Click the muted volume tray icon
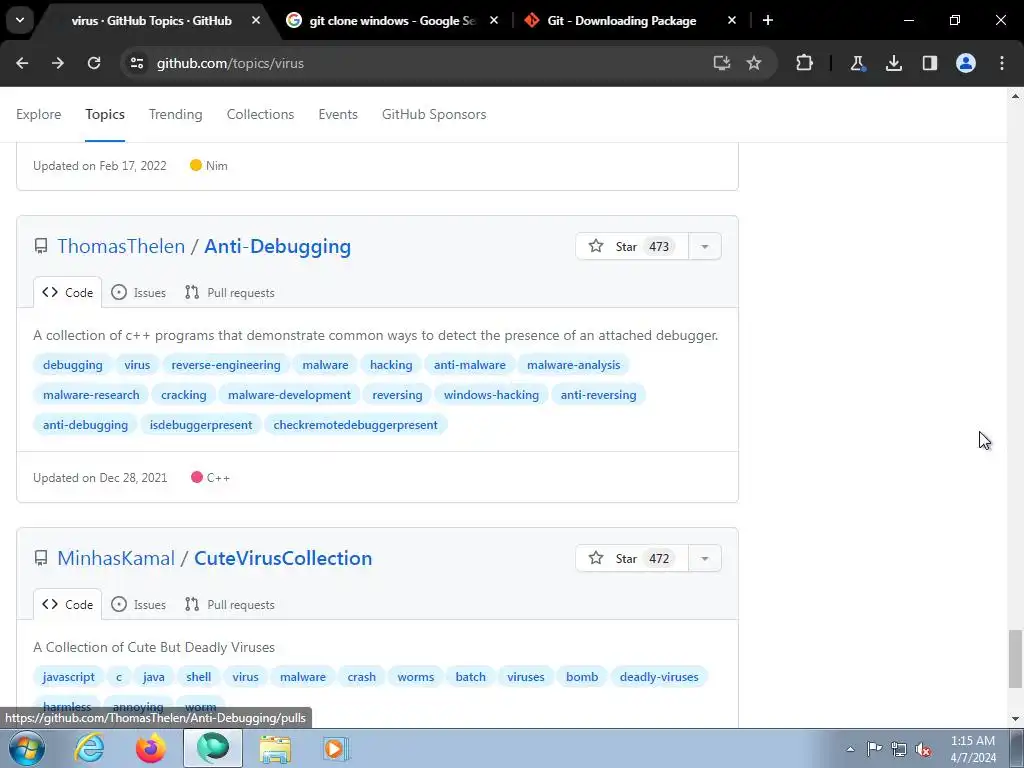The height and width of the screenshot is (768, 1024). pos(923,749)
